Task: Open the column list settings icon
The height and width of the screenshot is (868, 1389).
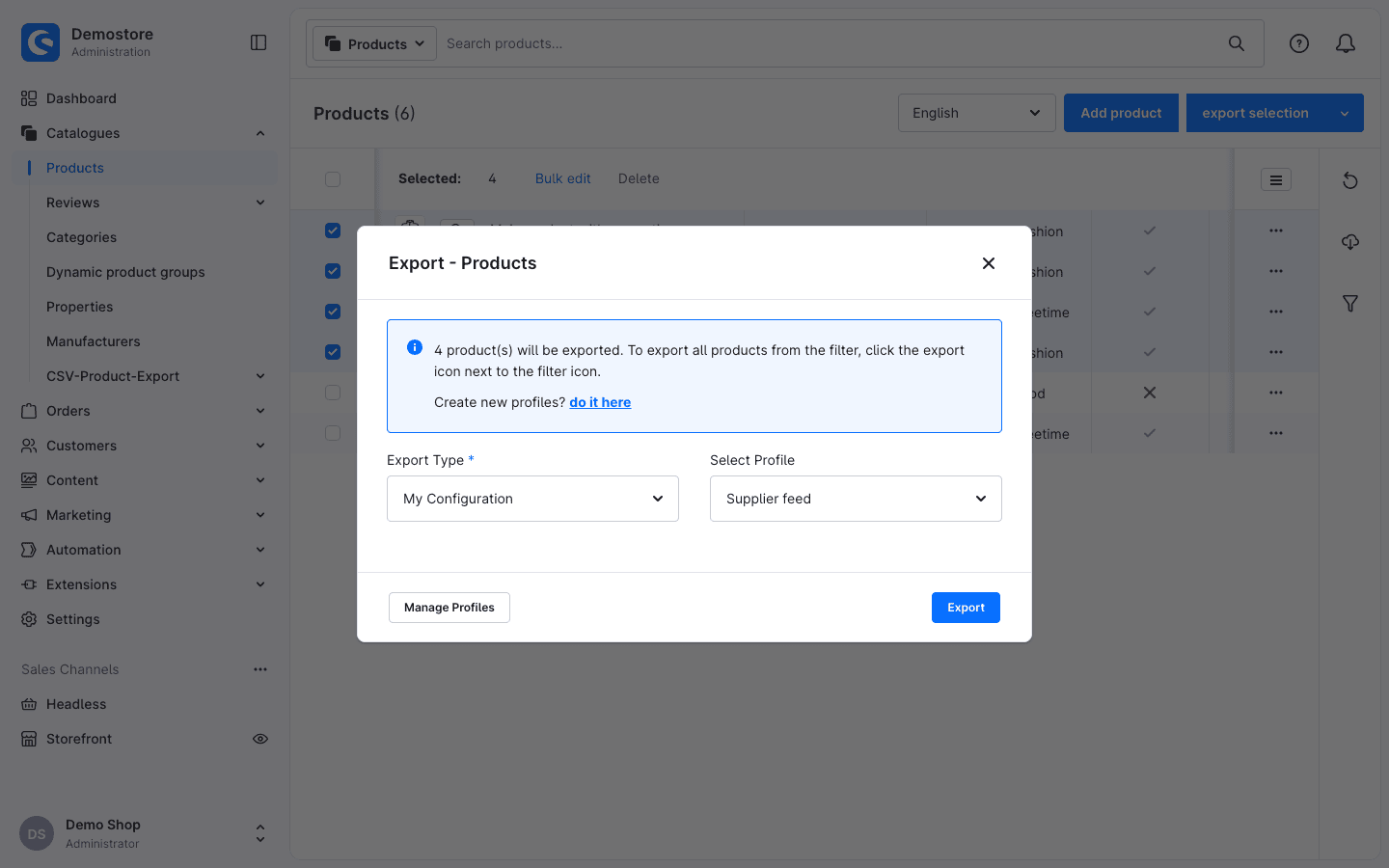Action: (1276, 179)
